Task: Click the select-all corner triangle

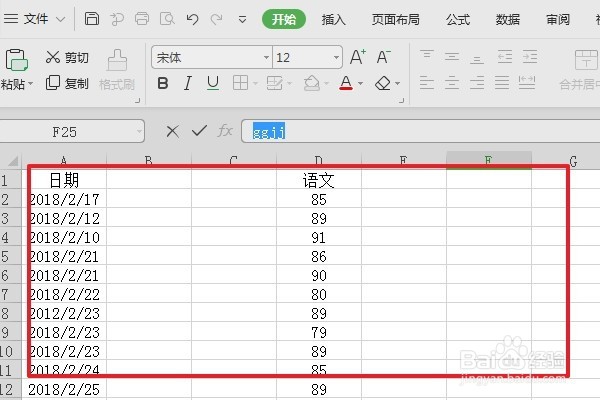Action: (x=13, y=161)
